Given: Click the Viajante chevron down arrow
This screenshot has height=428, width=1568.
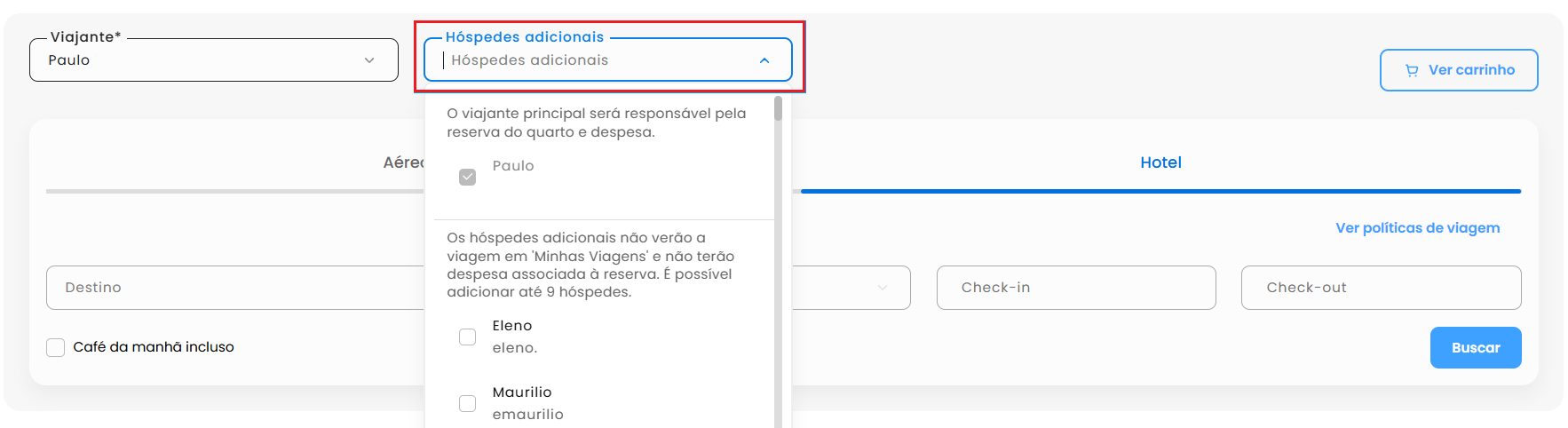Looking at the screenshot, I should tap(369, 60).
